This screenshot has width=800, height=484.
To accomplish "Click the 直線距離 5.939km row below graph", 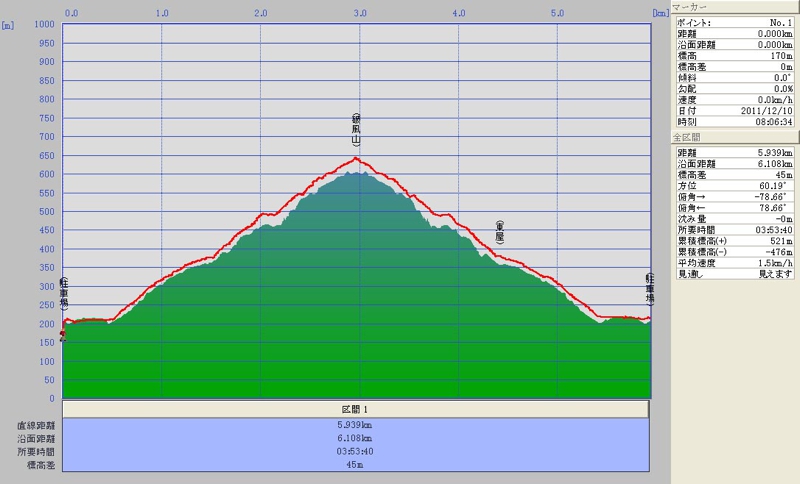I will tap(356, 425).
